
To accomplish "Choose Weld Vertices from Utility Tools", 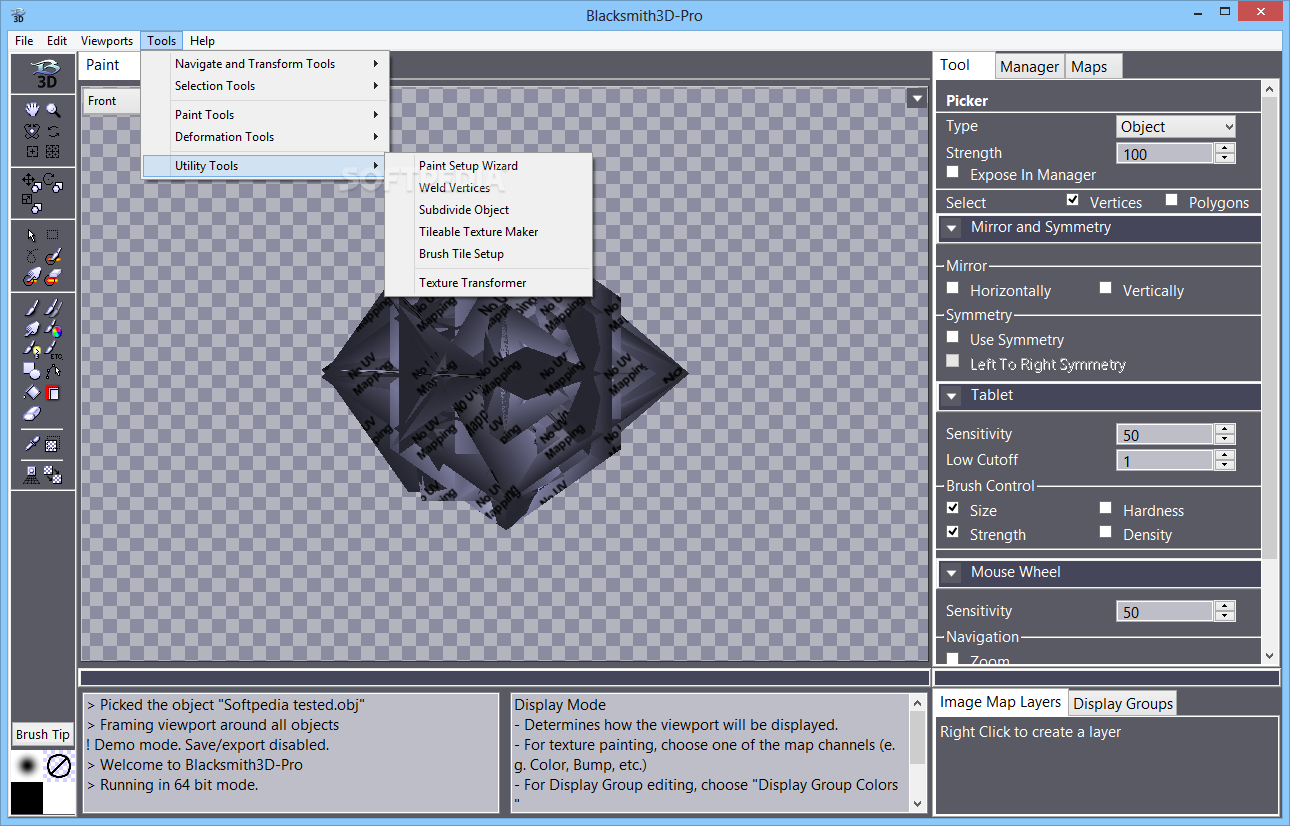I will click(x=488, y=188).
